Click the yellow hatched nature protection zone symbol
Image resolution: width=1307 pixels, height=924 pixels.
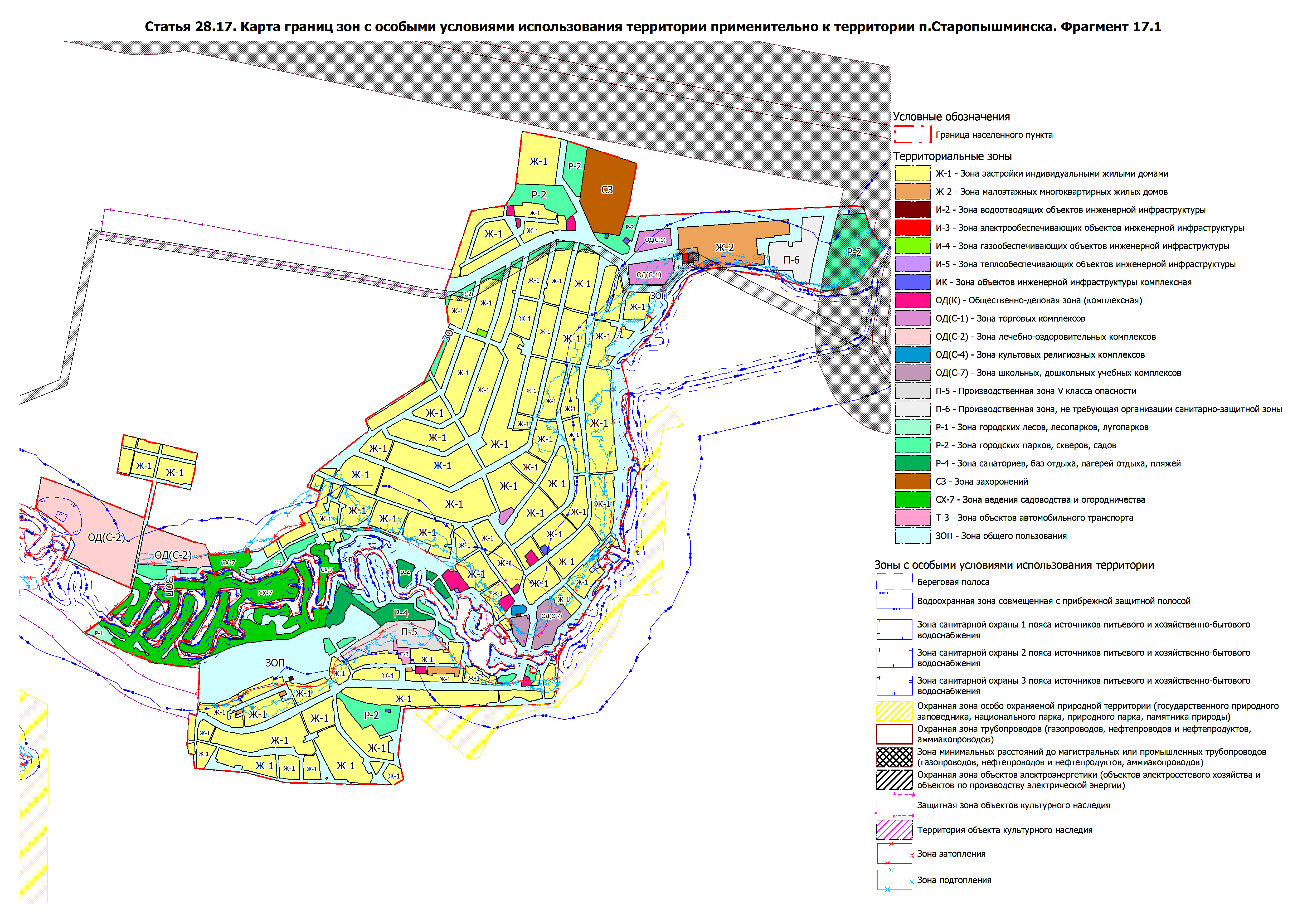[x=894, y=712]
